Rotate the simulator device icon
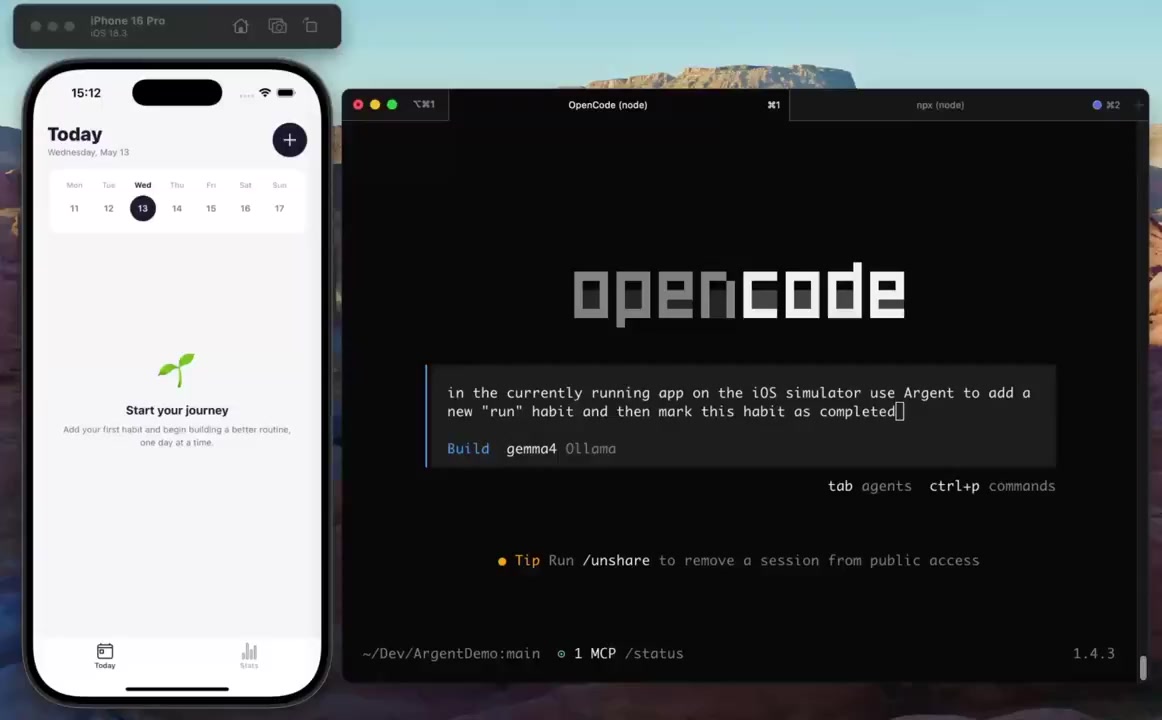The width and height of the screenshot is (1162, 720). point(311,26)
